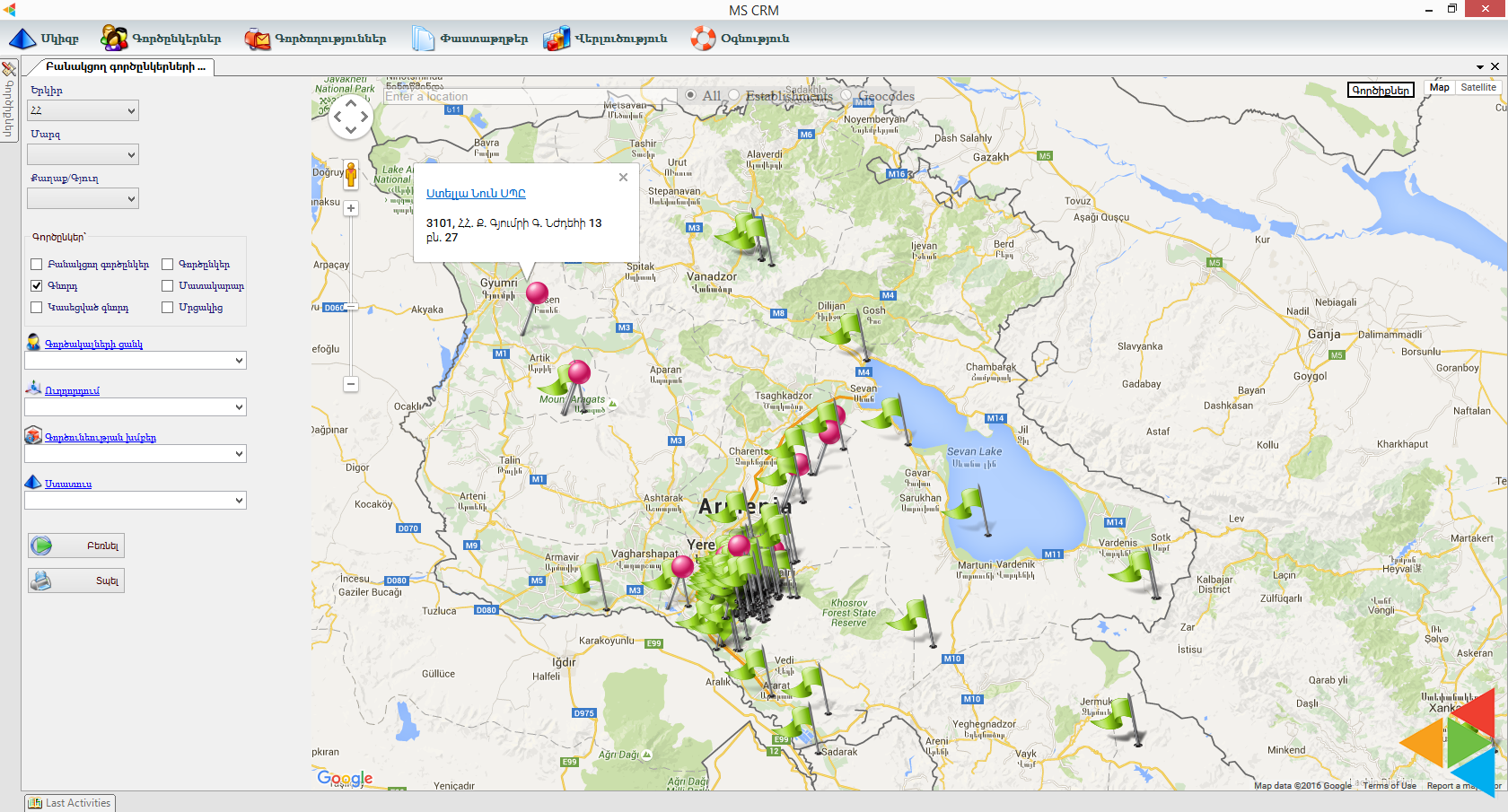Check the Կասեցված գնորդ checkbox
This screenshot has height=812, width=1508.
point(37,308)
